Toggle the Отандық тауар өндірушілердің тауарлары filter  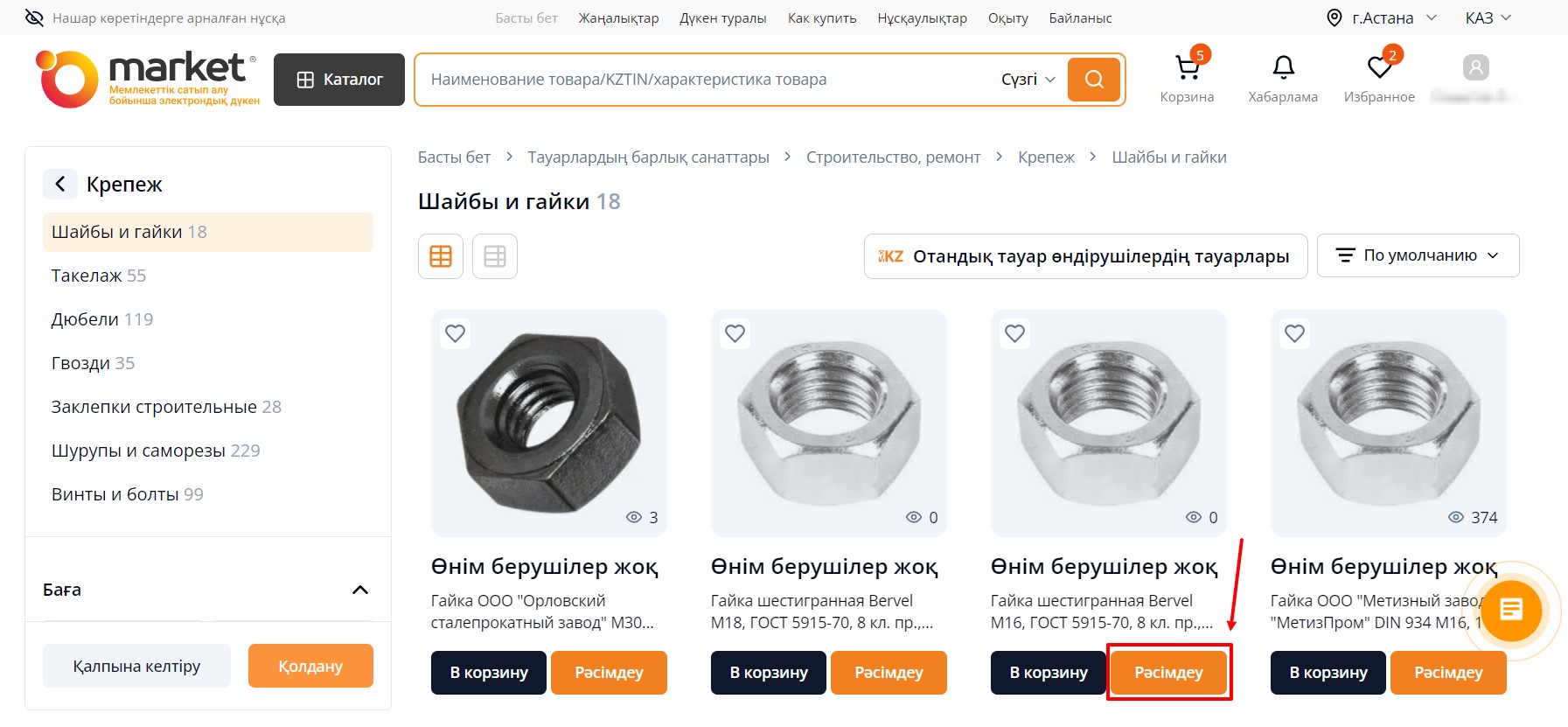pyautogui.click(x=1085, y=256)
